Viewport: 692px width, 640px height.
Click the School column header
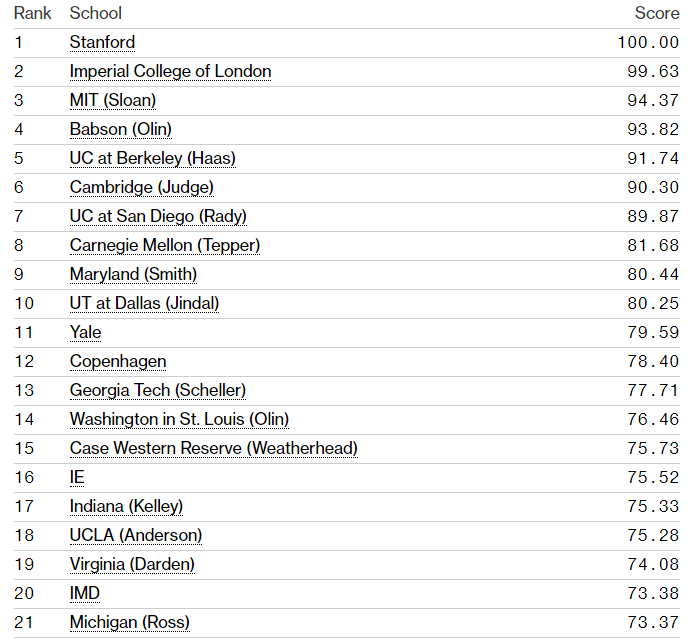(95, 13)
